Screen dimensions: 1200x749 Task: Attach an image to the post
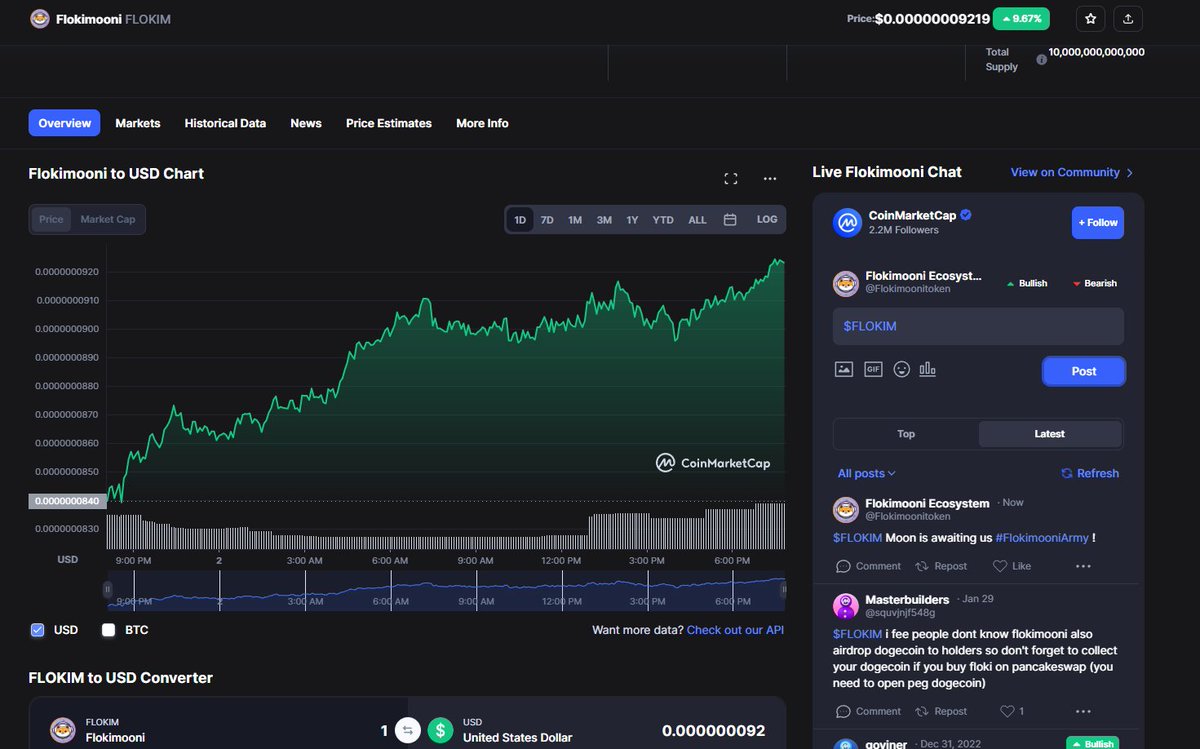point(844,369)
